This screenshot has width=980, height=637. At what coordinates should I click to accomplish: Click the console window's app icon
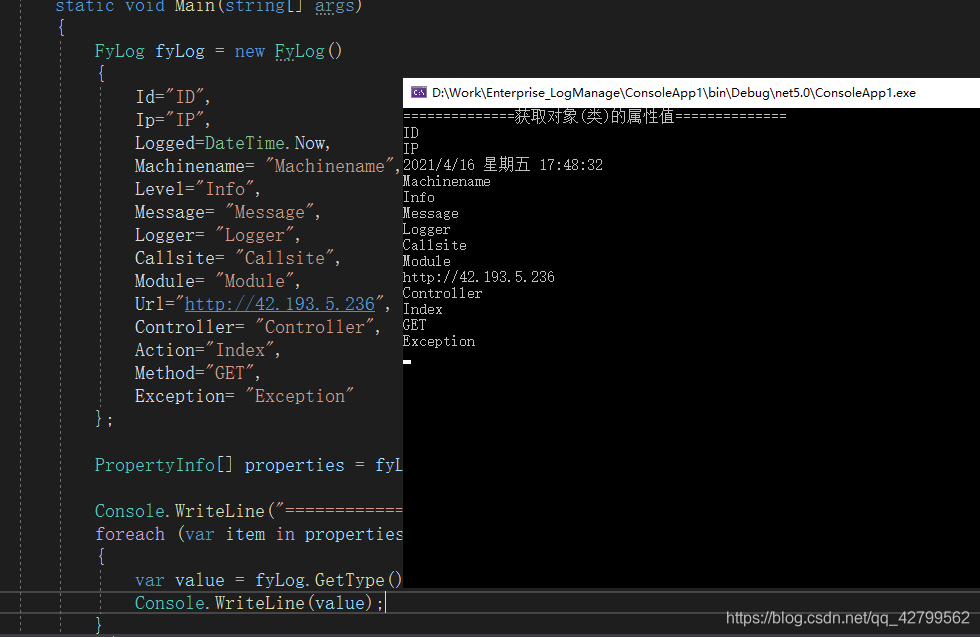point(418,93)
